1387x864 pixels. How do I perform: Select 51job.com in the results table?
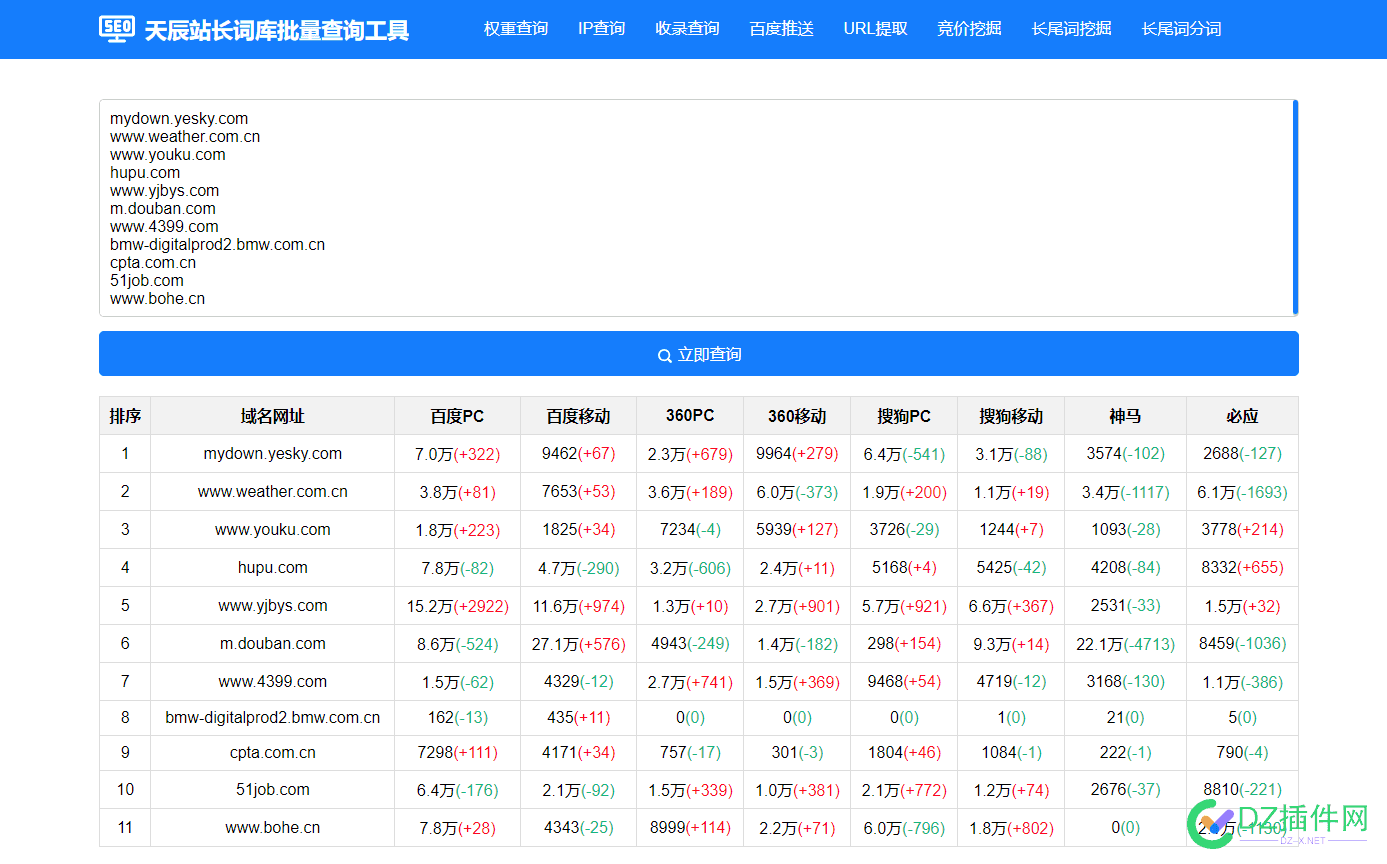(273, 790)
